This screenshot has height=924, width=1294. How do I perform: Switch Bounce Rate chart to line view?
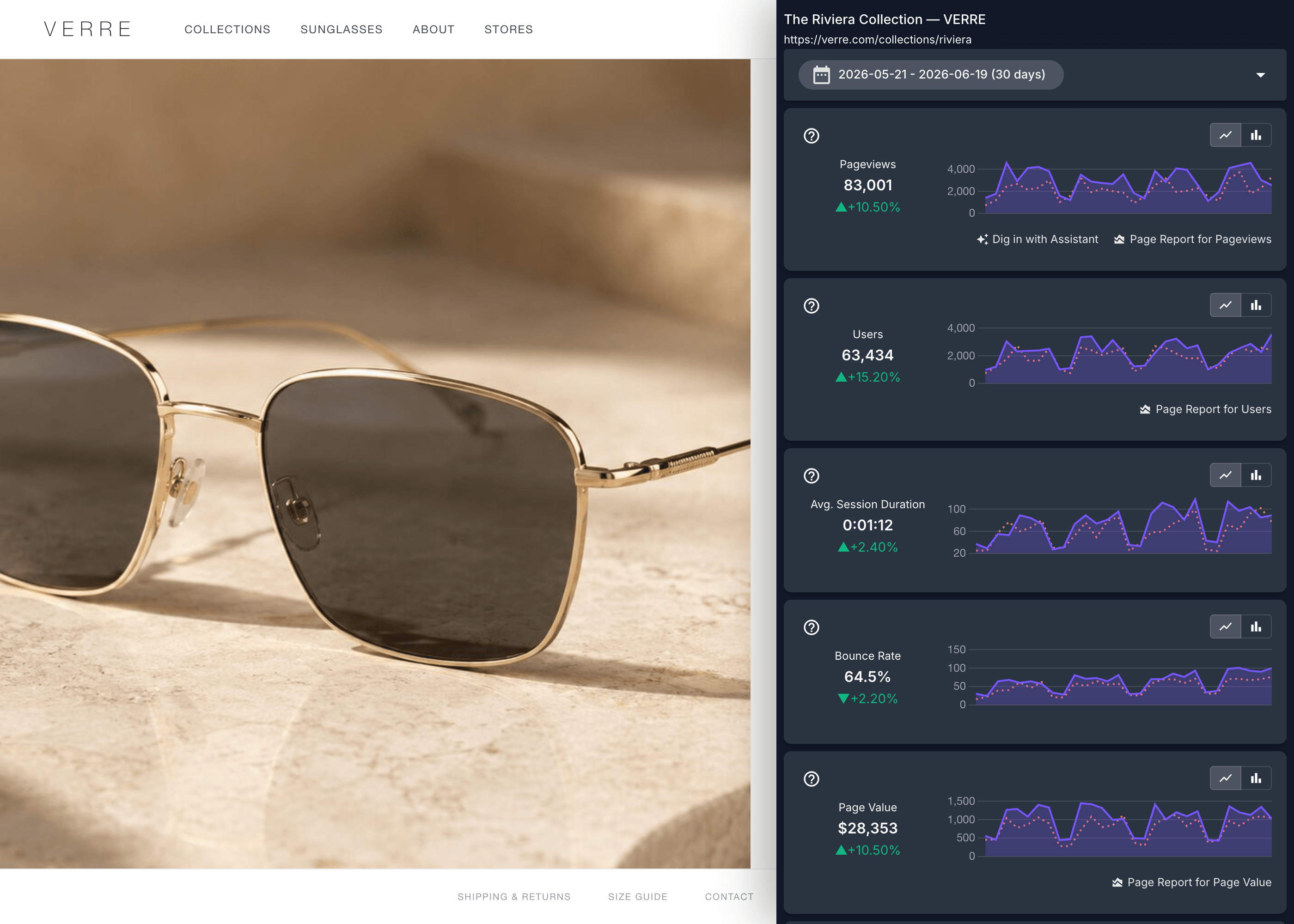1225,627
